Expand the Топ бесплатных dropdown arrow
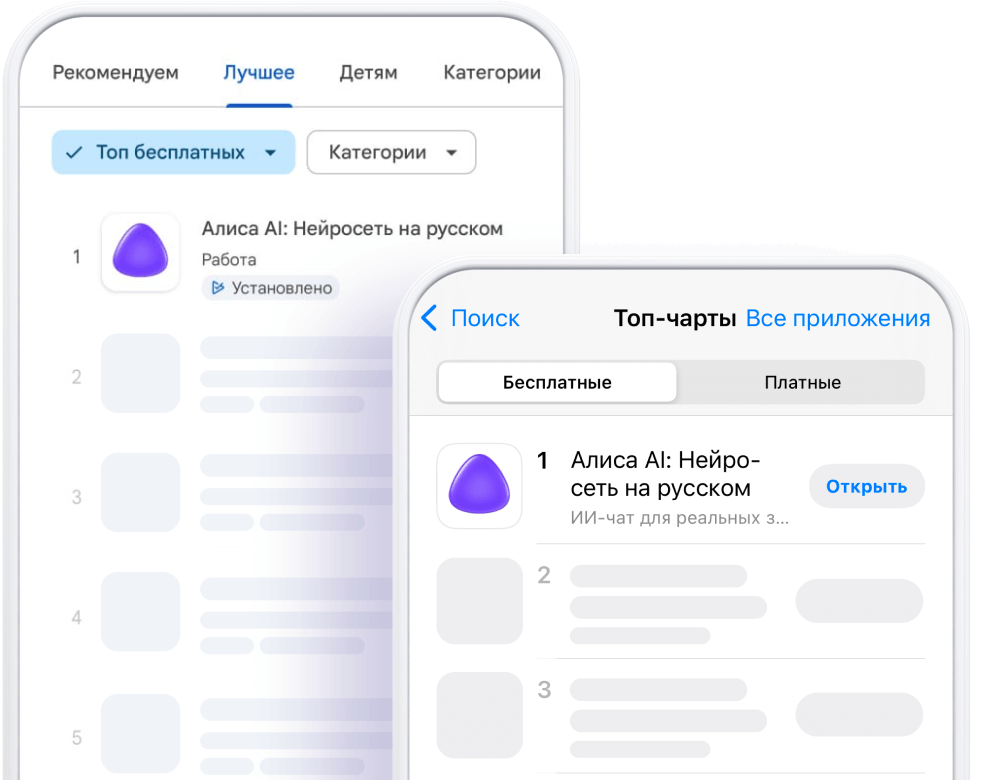998x780 pixels. click(x=269, y=153)
